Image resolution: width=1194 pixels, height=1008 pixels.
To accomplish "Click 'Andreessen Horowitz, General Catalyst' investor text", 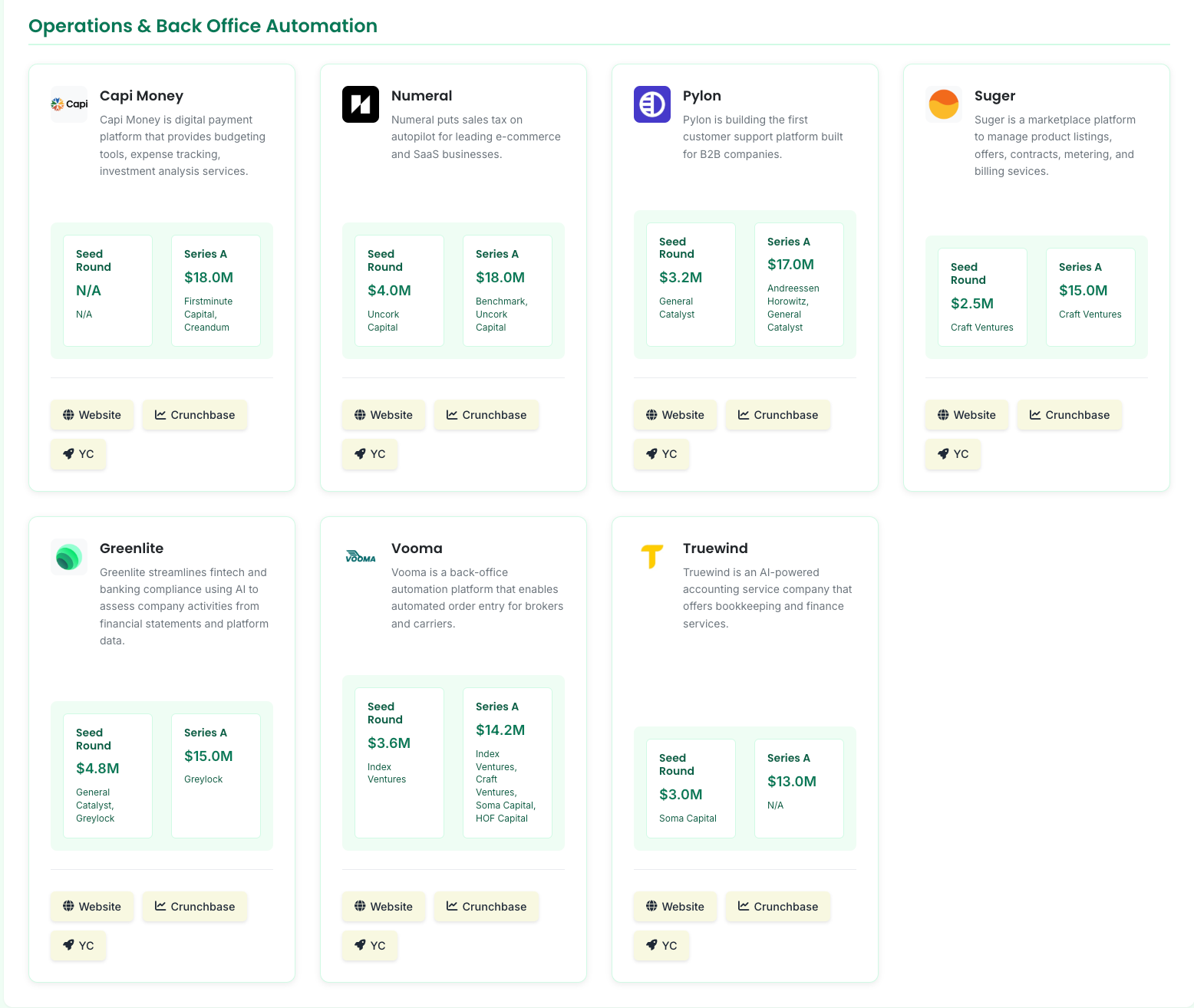I will click(793, 308).
